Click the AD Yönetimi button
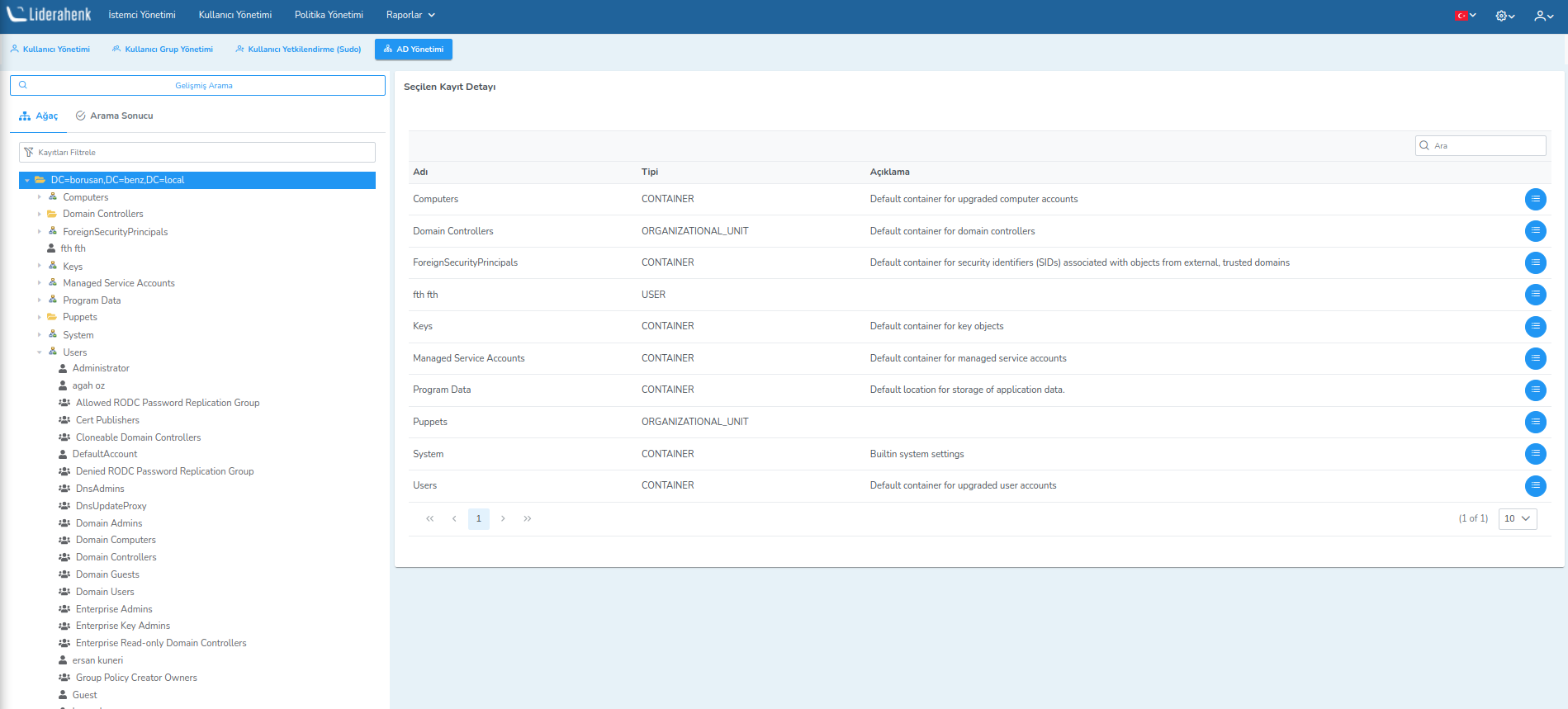This screenshot has width=1568, height=709. click(413, 50)
